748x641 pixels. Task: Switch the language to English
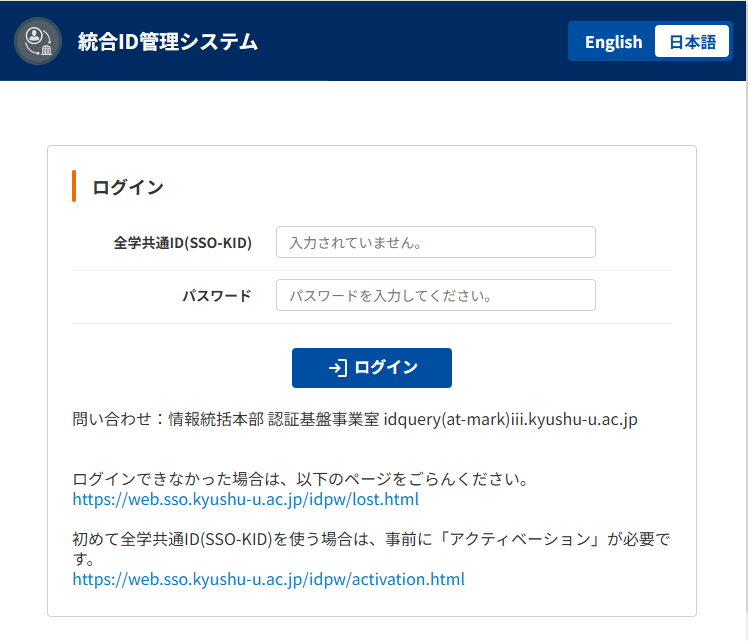[613, 42]
